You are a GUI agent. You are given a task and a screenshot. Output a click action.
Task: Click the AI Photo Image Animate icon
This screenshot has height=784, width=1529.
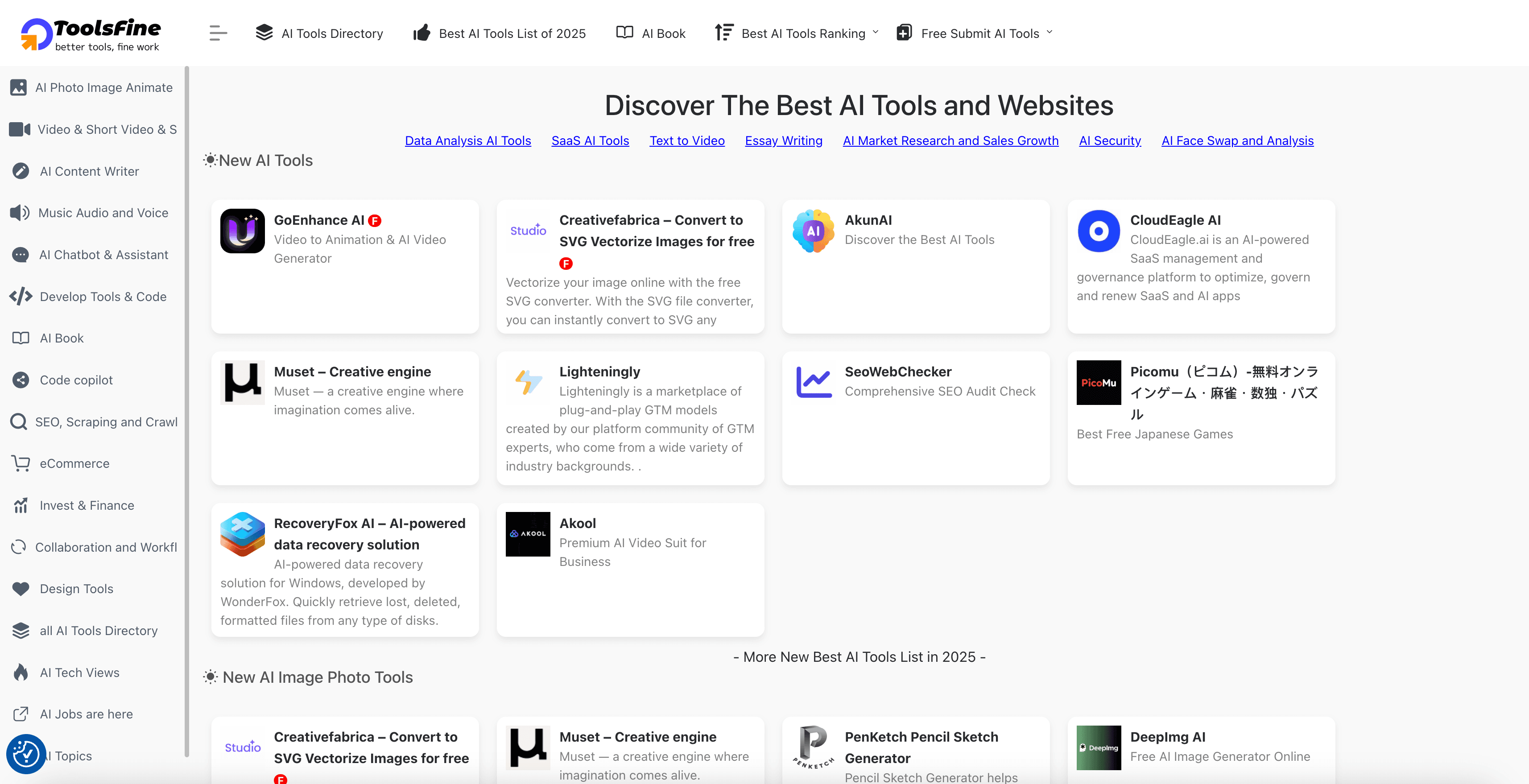tap(18, 88)
